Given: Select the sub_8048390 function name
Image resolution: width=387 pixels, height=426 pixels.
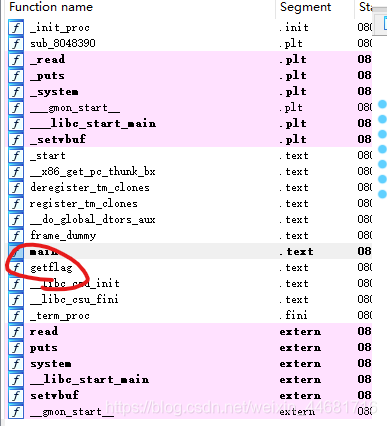Looking at the screenshot, I should pos(63,43).
